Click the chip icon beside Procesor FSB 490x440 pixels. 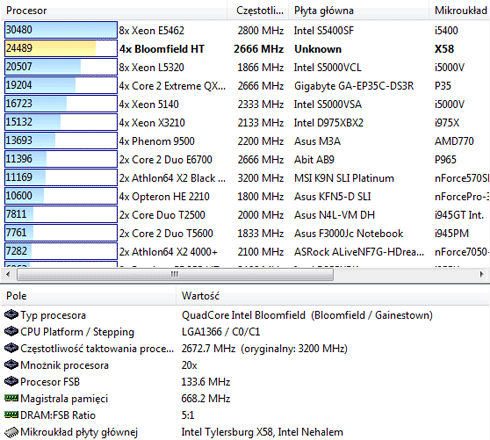pyautogui.click(x=11, y=381)
